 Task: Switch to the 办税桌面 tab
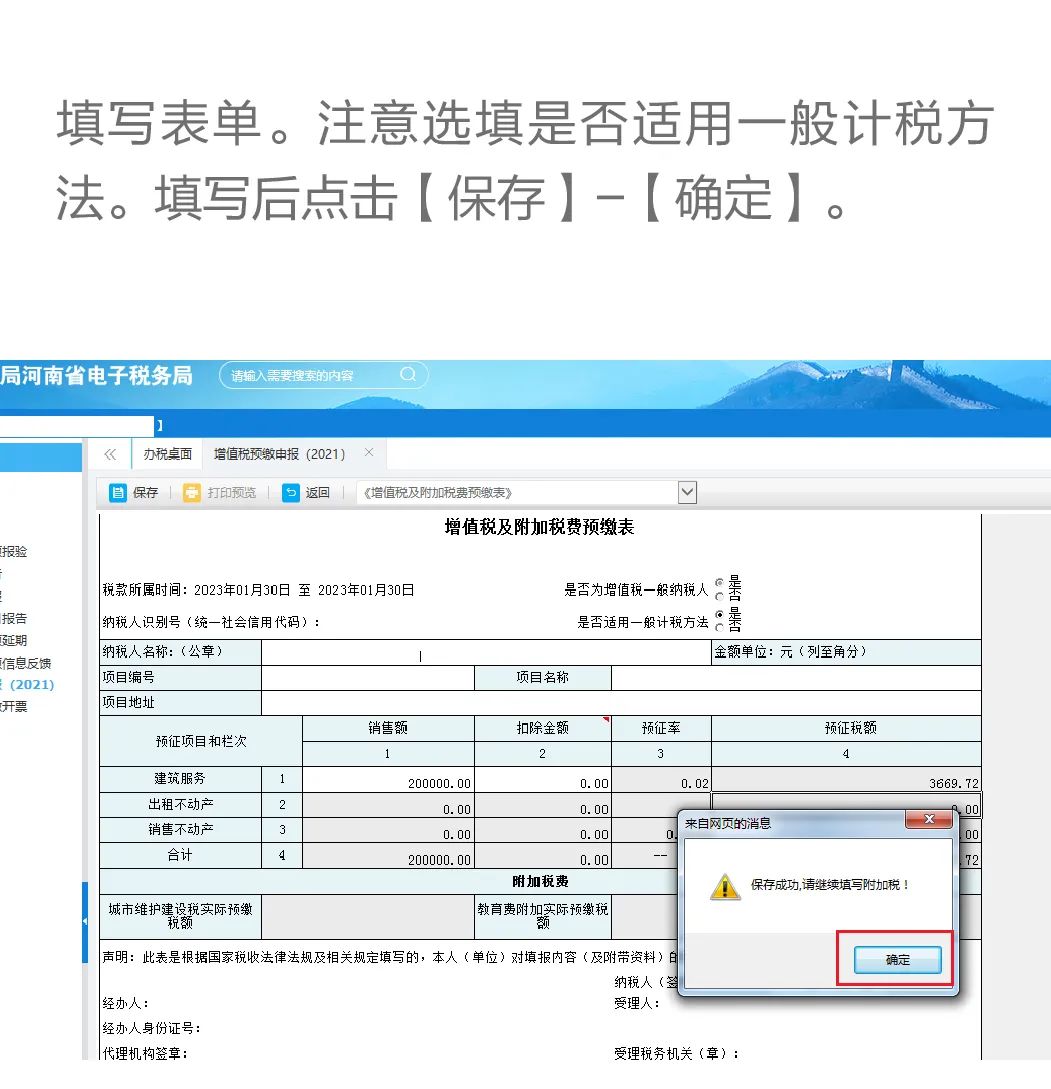click(167, 454)
